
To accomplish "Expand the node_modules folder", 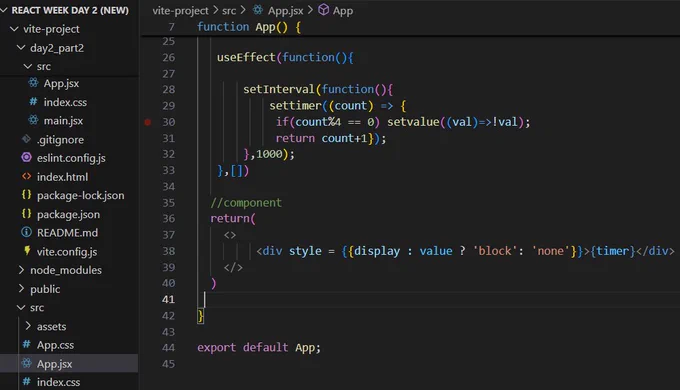I will click(x=21, y=270).
